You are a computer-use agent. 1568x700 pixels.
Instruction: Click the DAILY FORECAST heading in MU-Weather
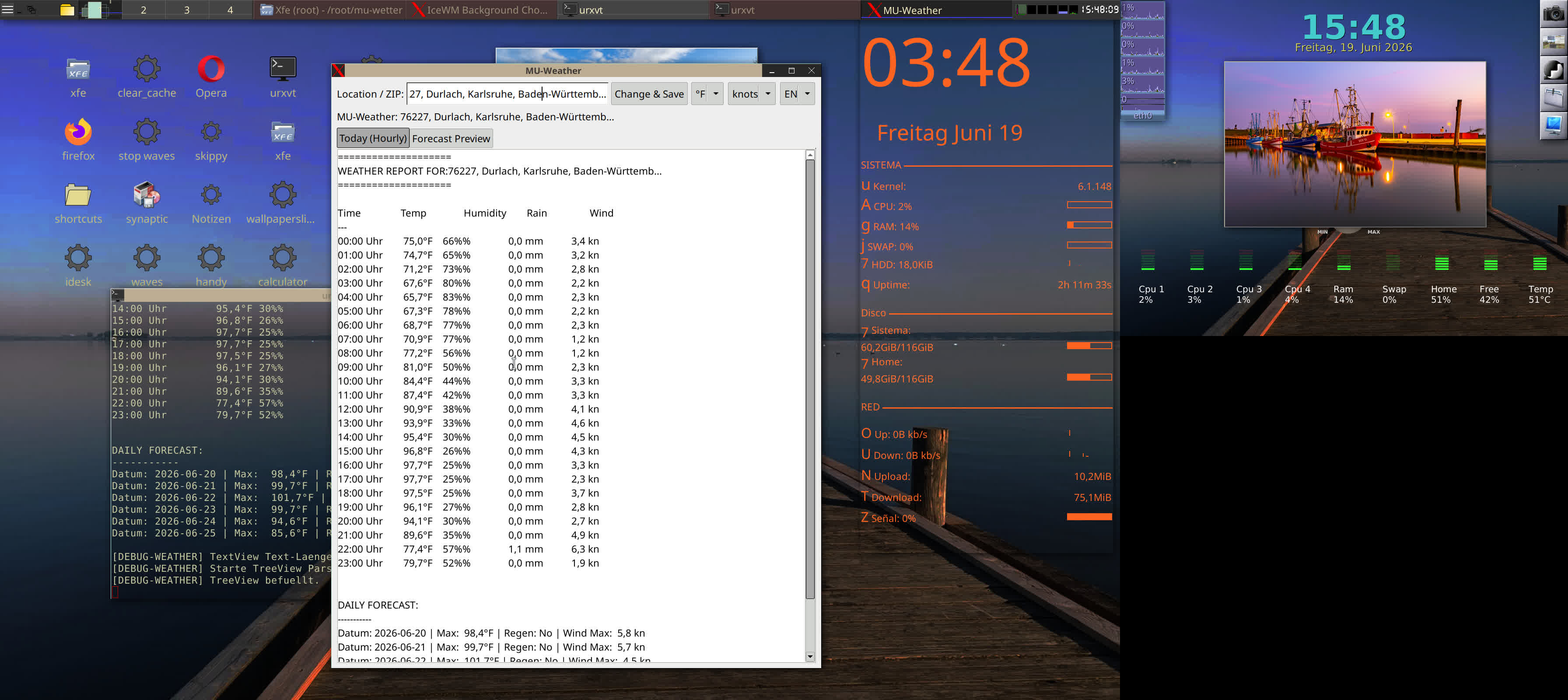click(378, 605)
